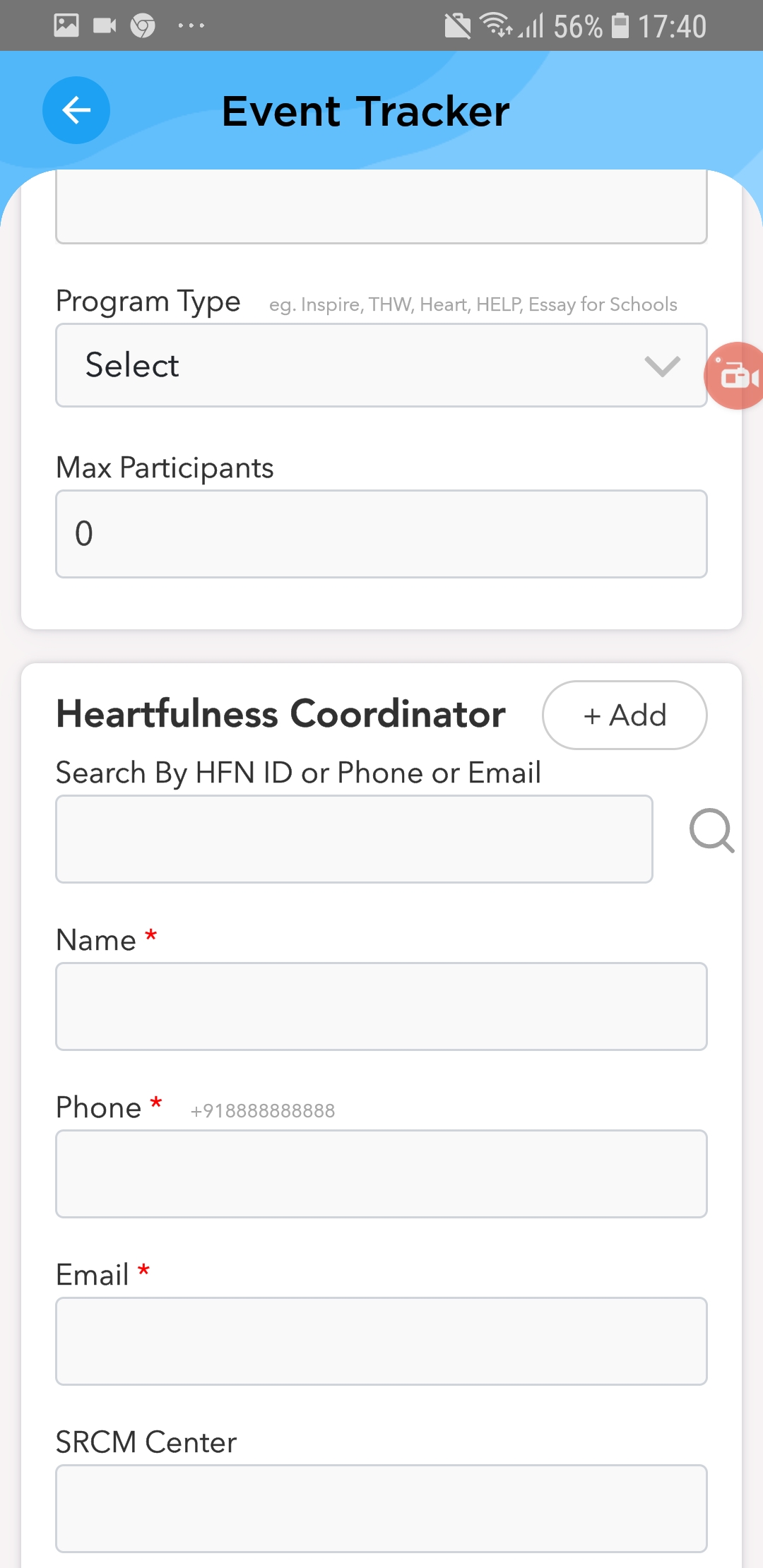The height and width of the screenshot is (1568, 763).
Task: Tap the Chrome icon in status bar
Action: (143, 26)
